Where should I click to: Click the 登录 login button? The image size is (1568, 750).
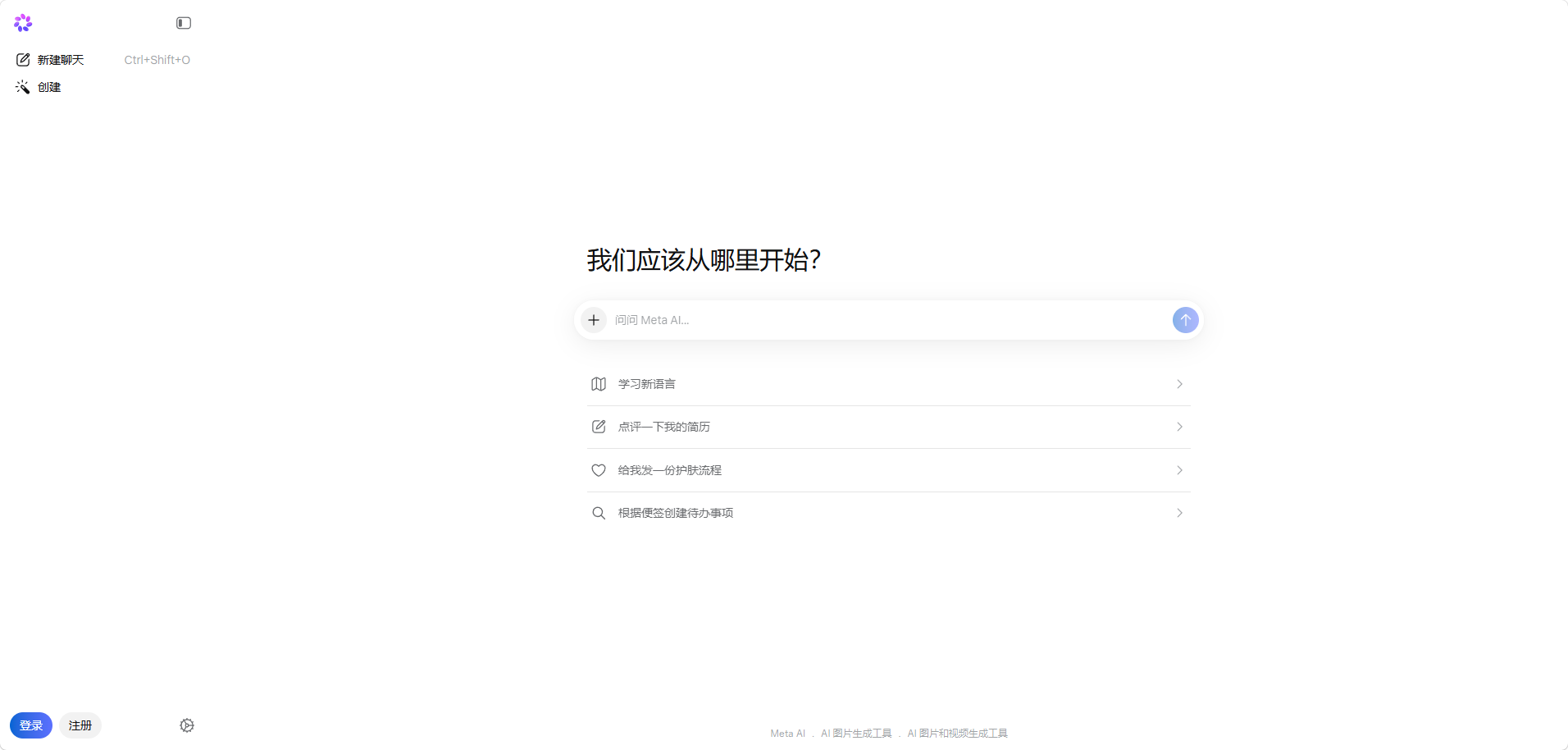31,725
